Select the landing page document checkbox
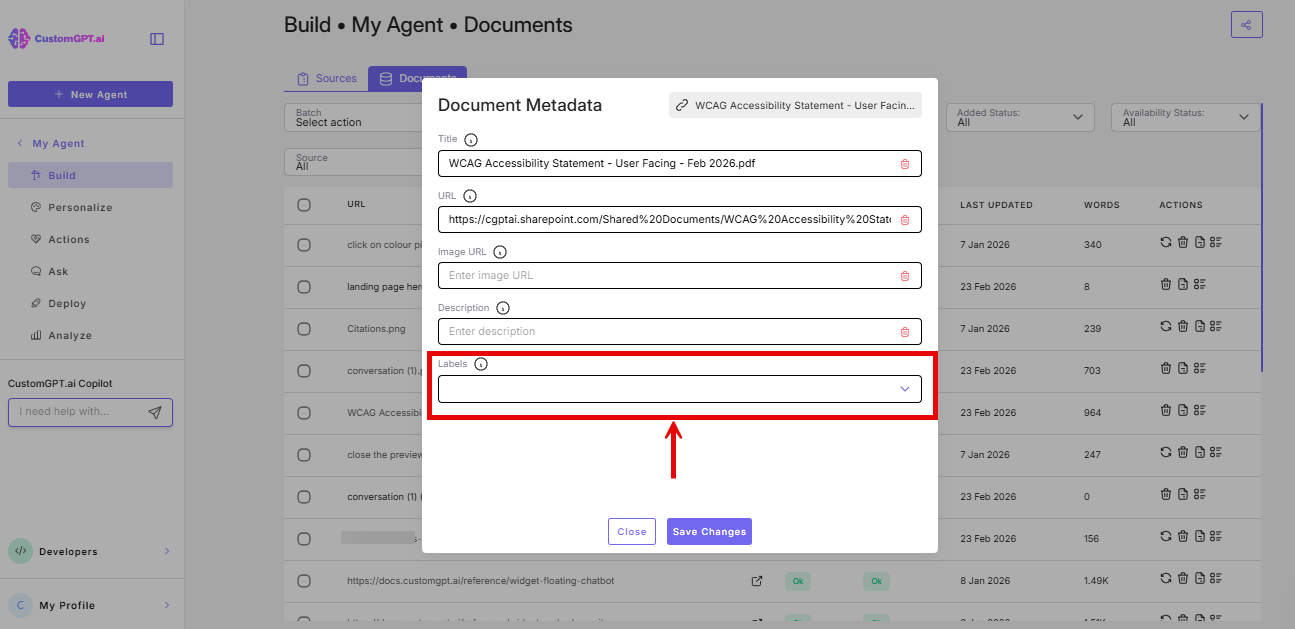Image resolution: width=1295 pixels, height=629 pixels. (x=304, y=286)
